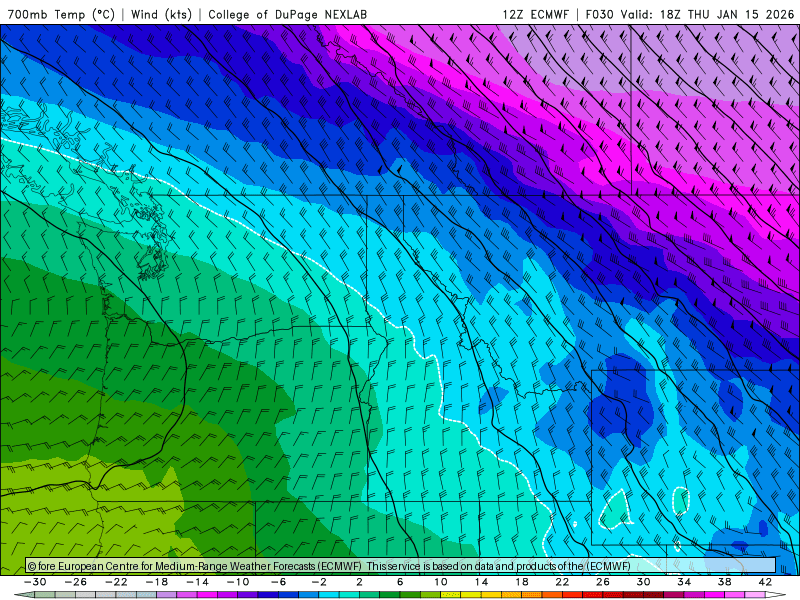
Task: Click the −22 color scale label
Action: (x=116, y=582)
